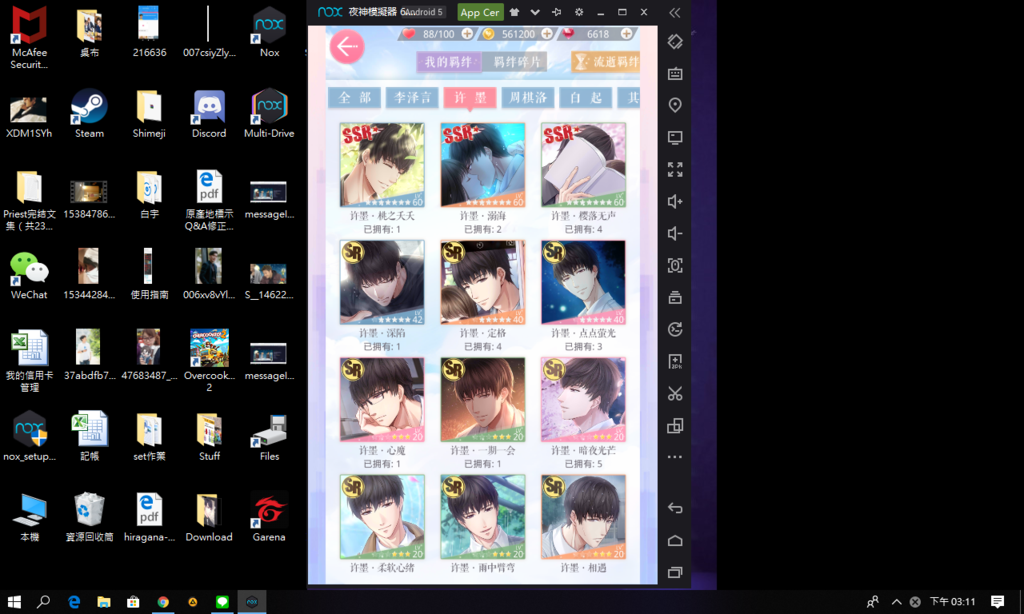This screenshot has width=1024, height=614.
Task: Increase volume using Nox sidebar
Action: [x=675, y=201]
